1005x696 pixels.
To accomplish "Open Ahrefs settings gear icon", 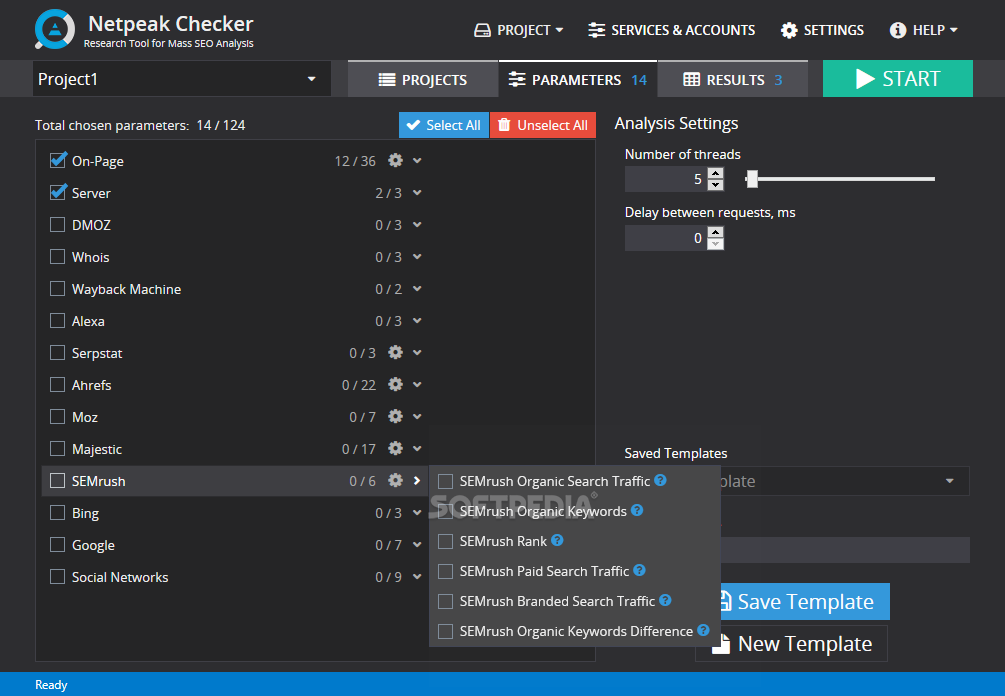I will 395,385.
